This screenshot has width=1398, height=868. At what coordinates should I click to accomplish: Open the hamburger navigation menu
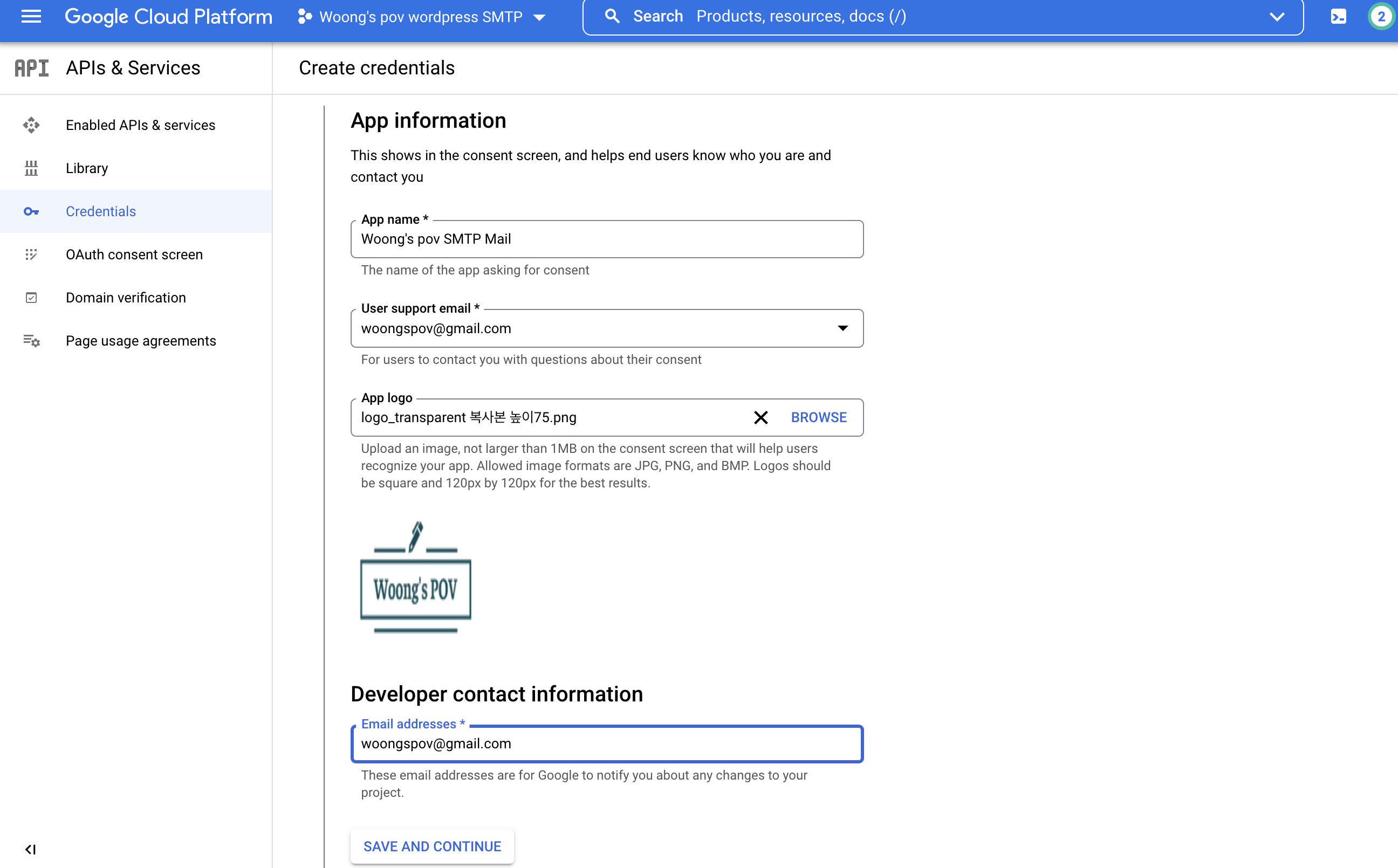pyautogui.click(x=31, y=17)
